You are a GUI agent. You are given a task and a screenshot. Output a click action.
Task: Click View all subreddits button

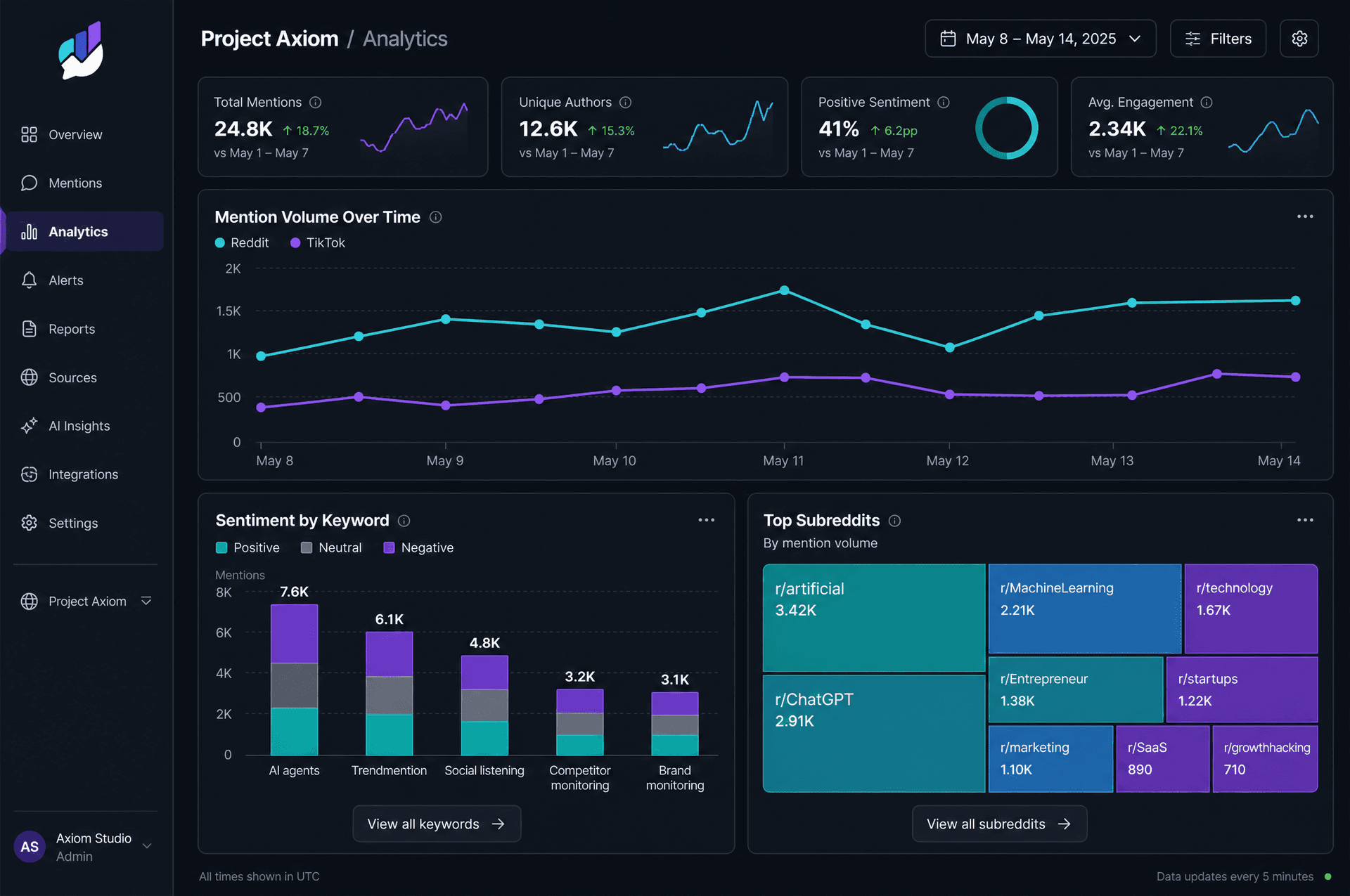999,824
